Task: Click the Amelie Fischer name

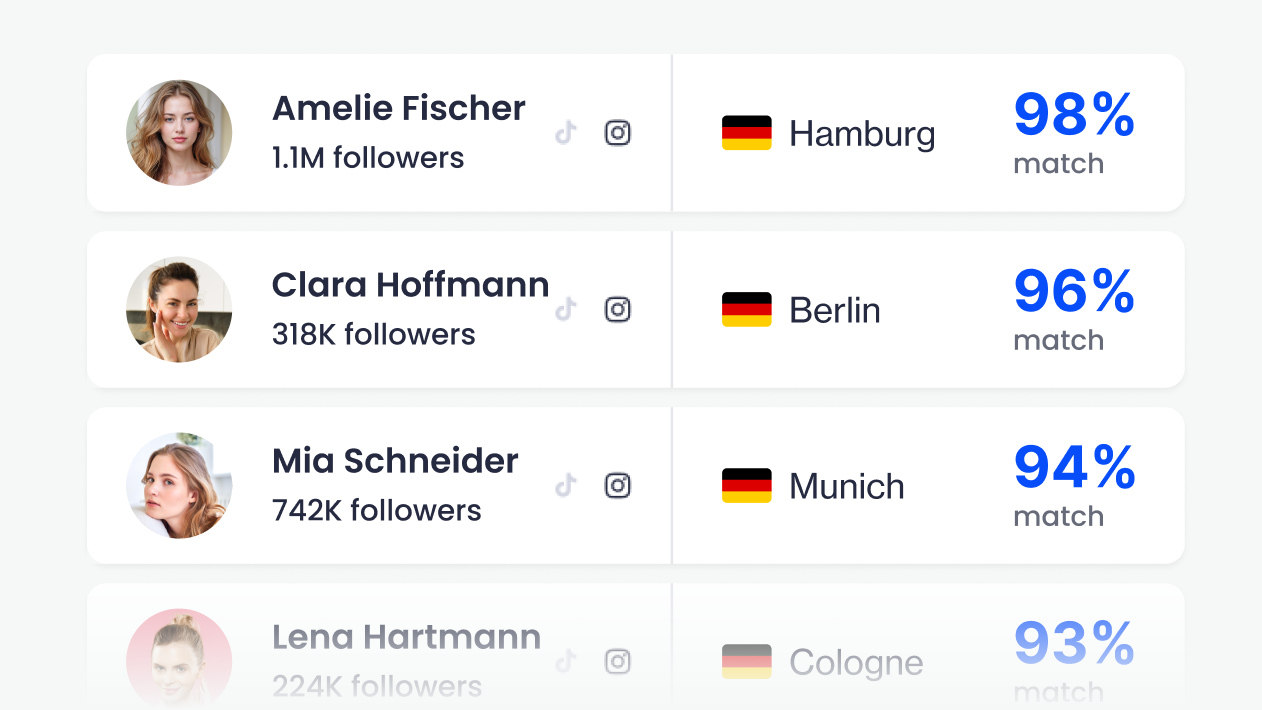Action: 399,108
